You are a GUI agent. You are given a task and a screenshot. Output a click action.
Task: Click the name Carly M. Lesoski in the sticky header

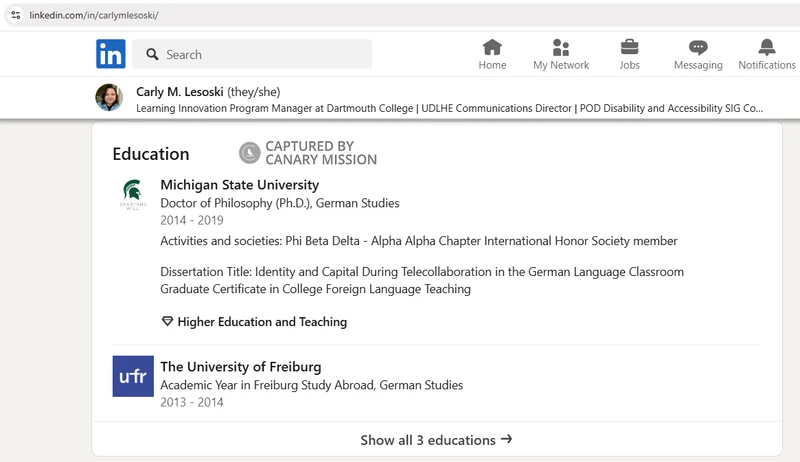(180, 92)
